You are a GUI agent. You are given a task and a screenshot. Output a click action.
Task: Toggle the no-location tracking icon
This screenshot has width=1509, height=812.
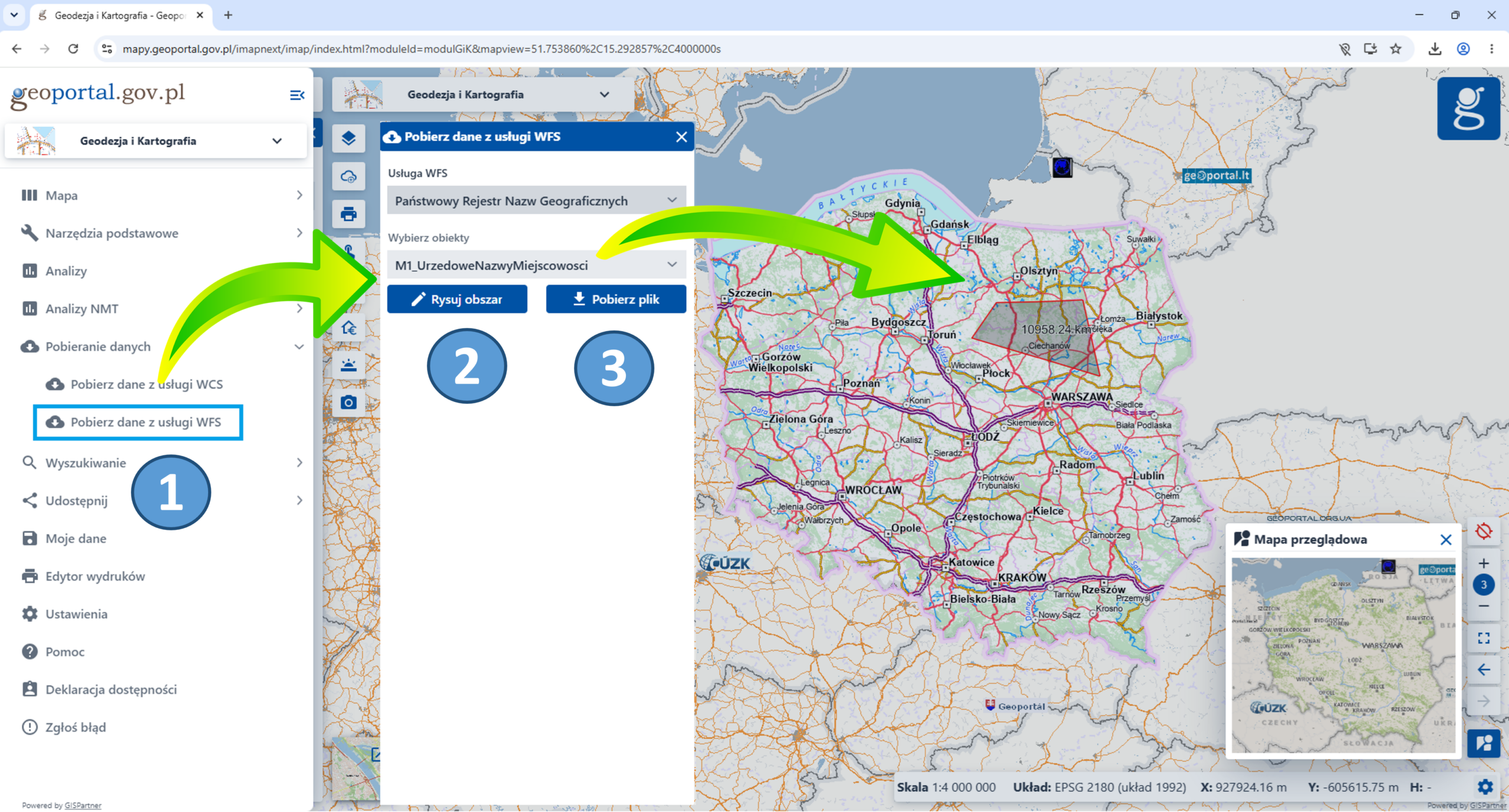tap(1484, 532)
